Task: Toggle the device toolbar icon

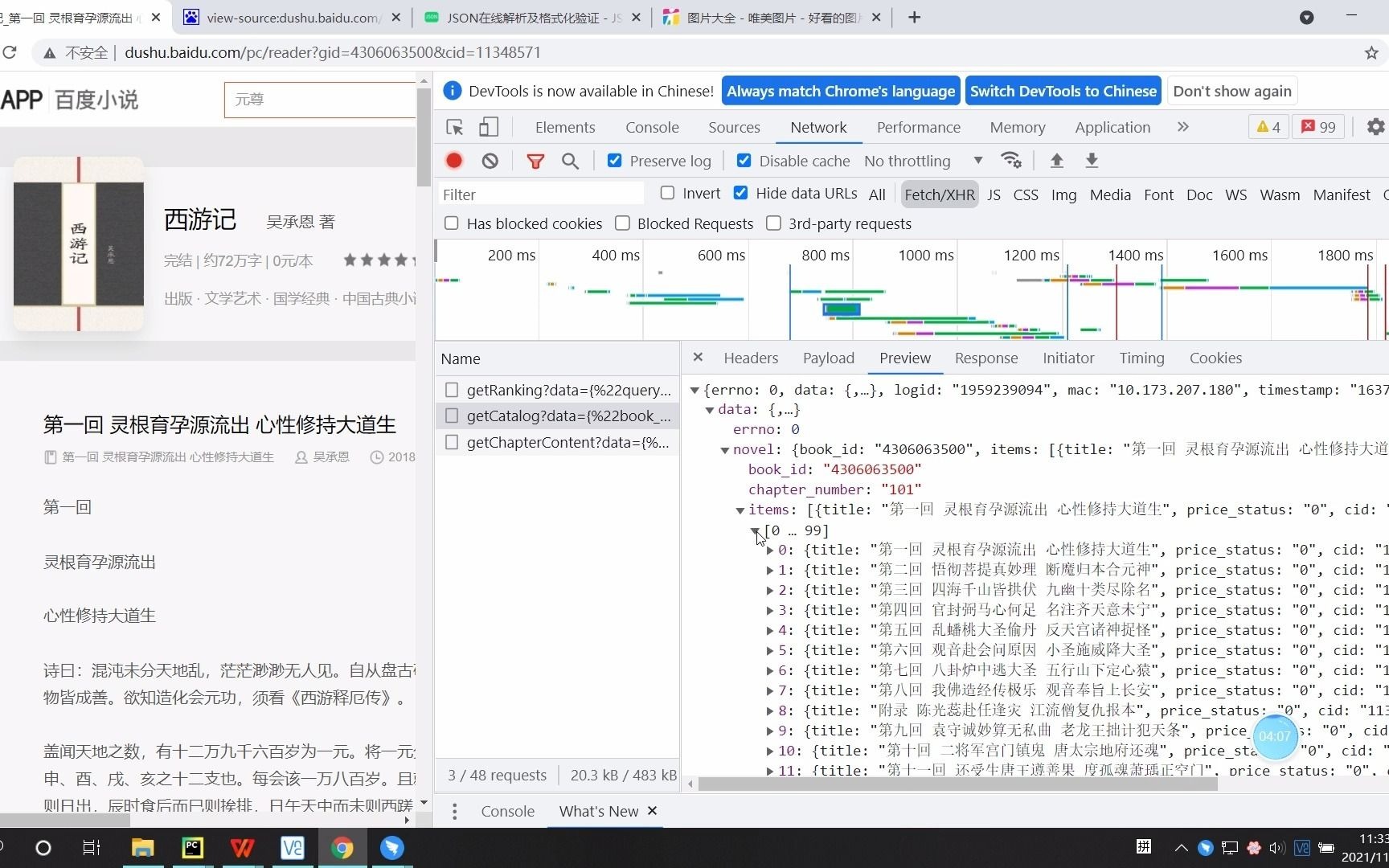Action: coord(489,127)
